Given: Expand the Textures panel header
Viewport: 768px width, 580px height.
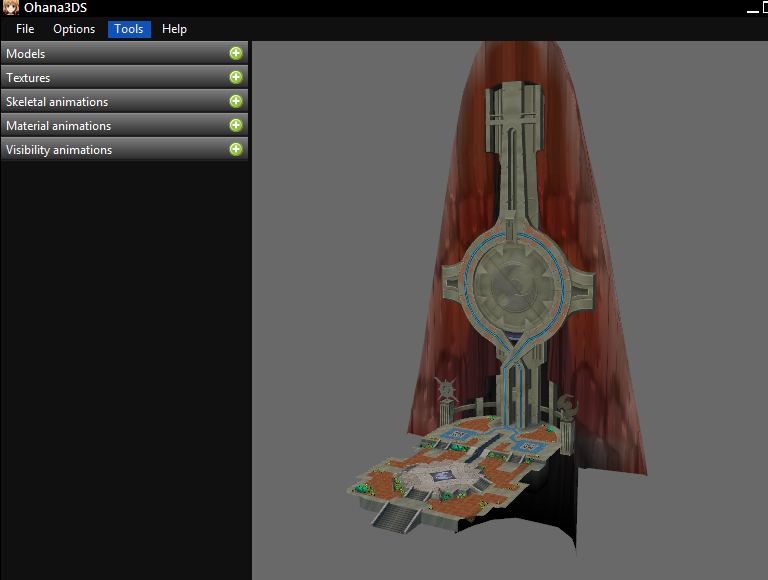Looking at the screenshot, I should (110, 77).
